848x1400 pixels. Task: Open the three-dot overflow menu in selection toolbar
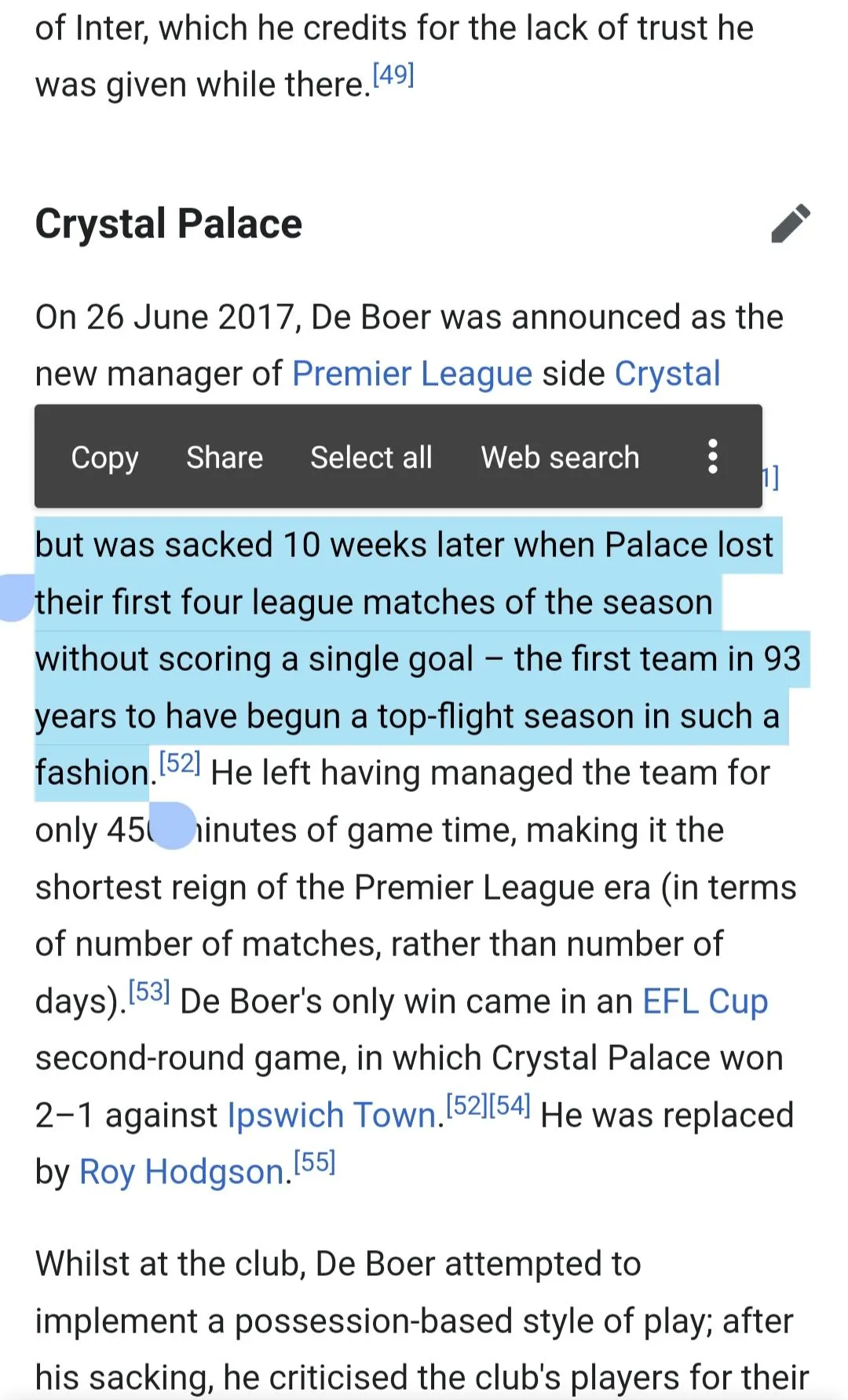(712, 456)
